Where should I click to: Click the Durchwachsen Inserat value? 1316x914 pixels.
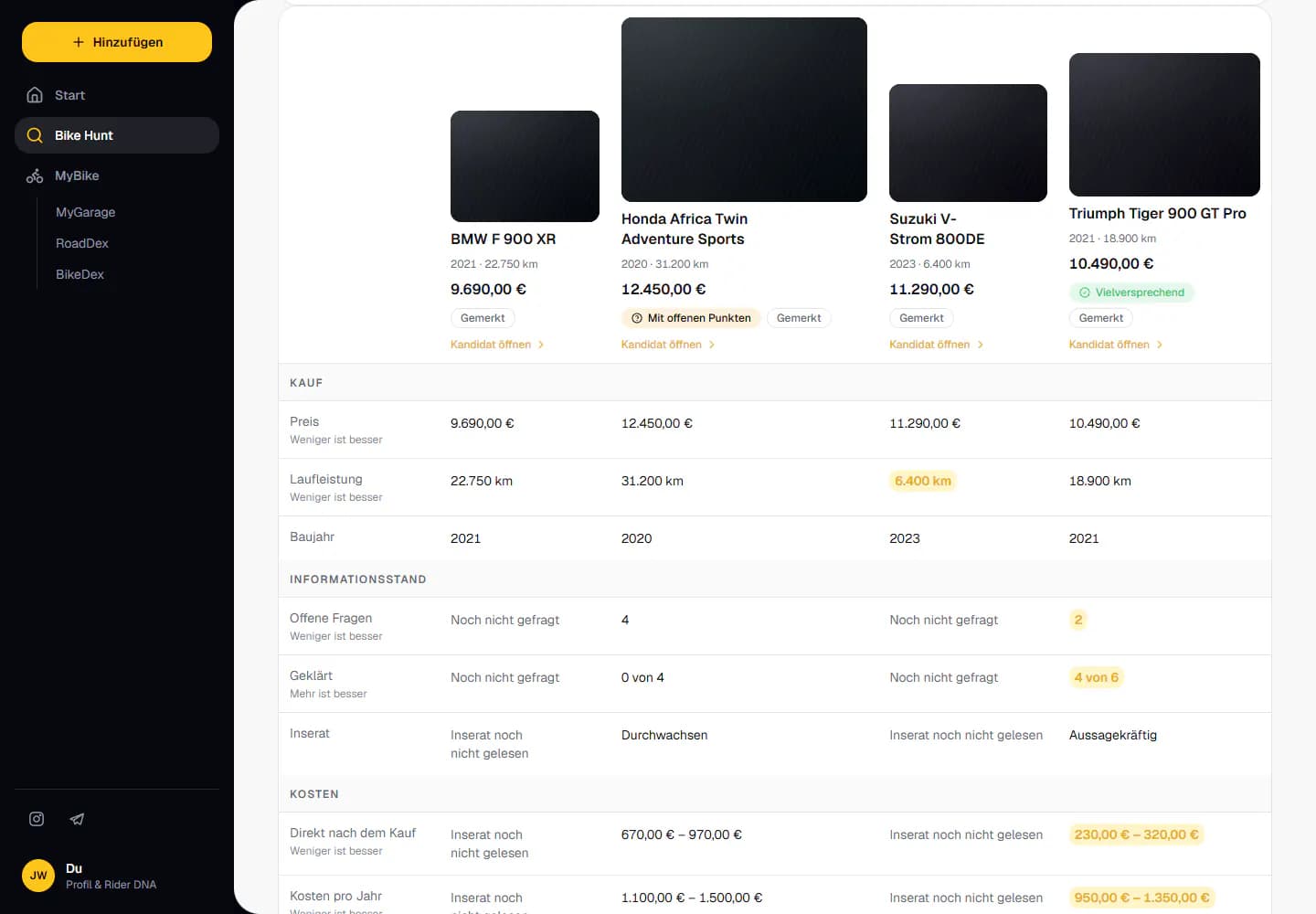664,735
